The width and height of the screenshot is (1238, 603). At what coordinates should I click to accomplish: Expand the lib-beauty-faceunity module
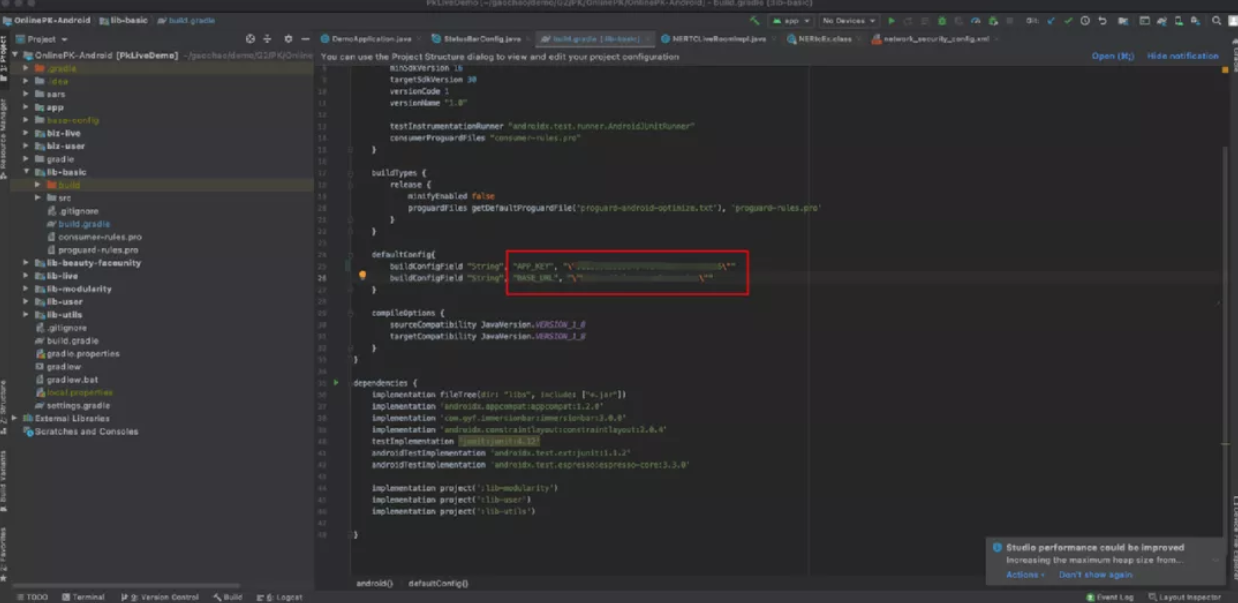[x=27, y=263]
